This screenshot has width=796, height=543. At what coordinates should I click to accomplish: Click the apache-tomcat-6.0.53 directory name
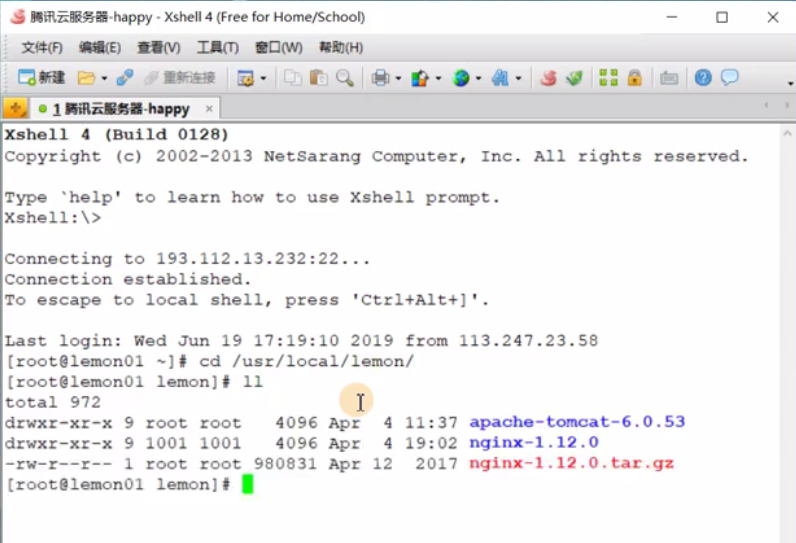click(x=577, y=422)
